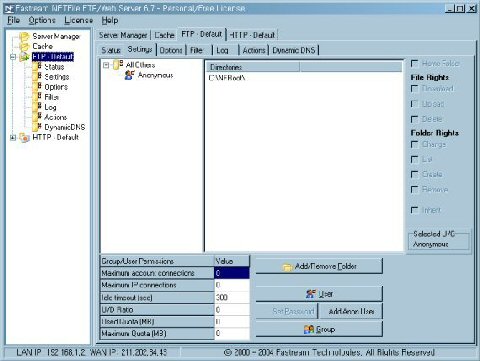Enable the Delete file right checkbox

(414, 119)
